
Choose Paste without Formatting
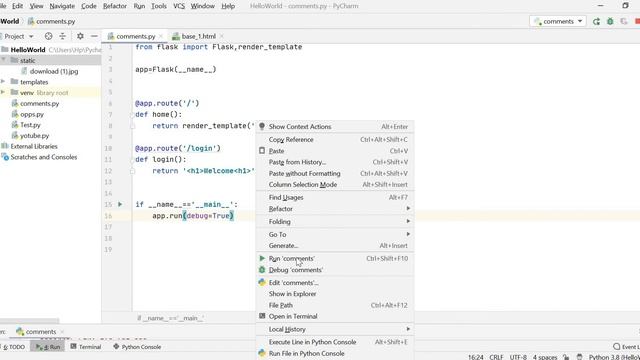tap(335, 173)
